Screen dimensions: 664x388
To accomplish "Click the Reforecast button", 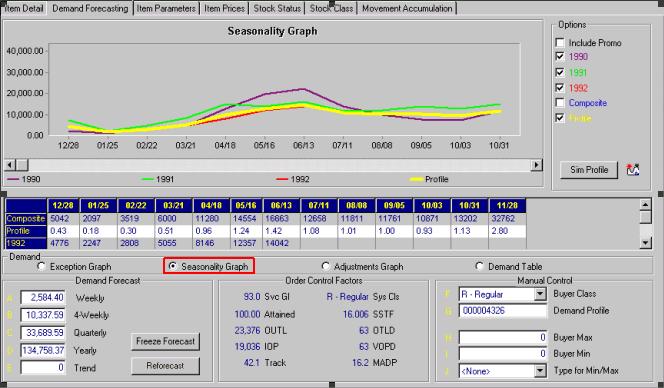I will click(x=166, y=366).
